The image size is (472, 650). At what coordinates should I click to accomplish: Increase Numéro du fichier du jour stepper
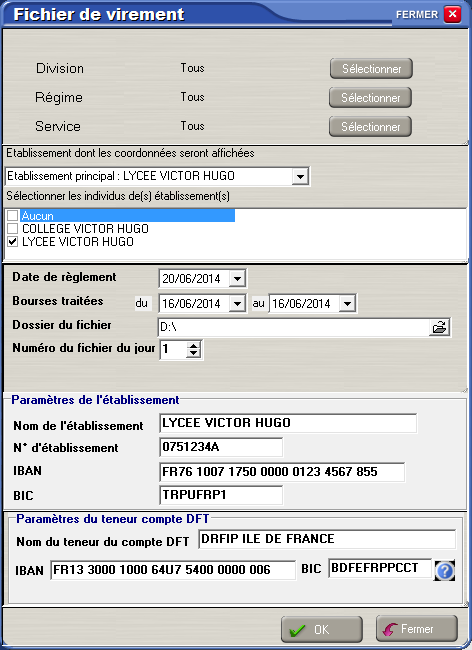194,345
